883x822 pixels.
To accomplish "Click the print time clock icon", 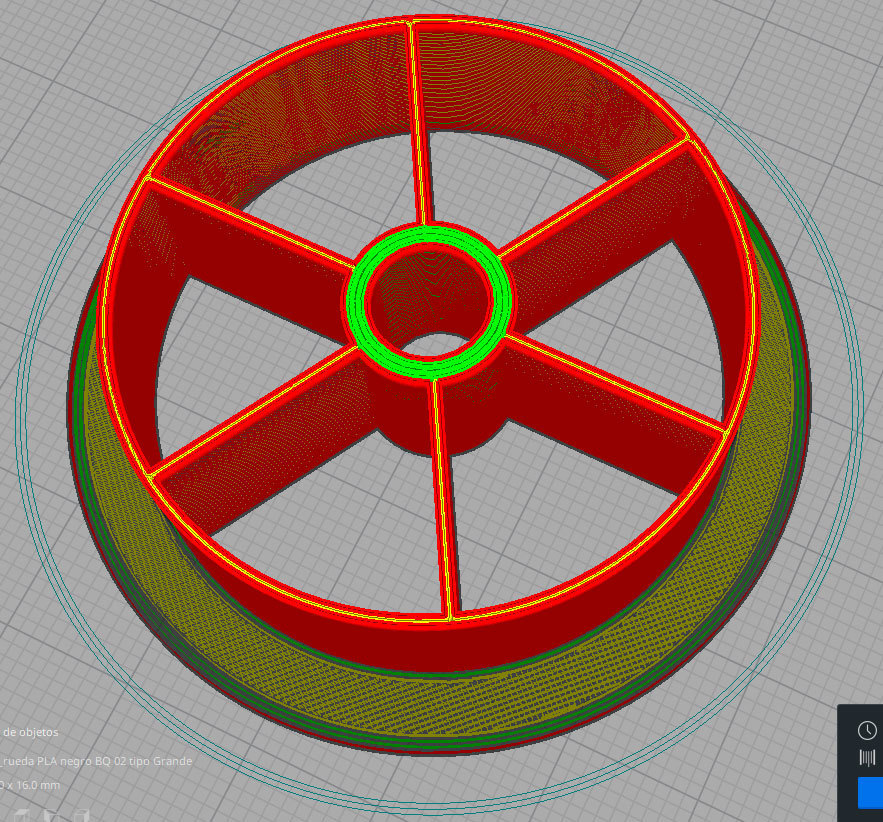I will [x=867, y=730].
